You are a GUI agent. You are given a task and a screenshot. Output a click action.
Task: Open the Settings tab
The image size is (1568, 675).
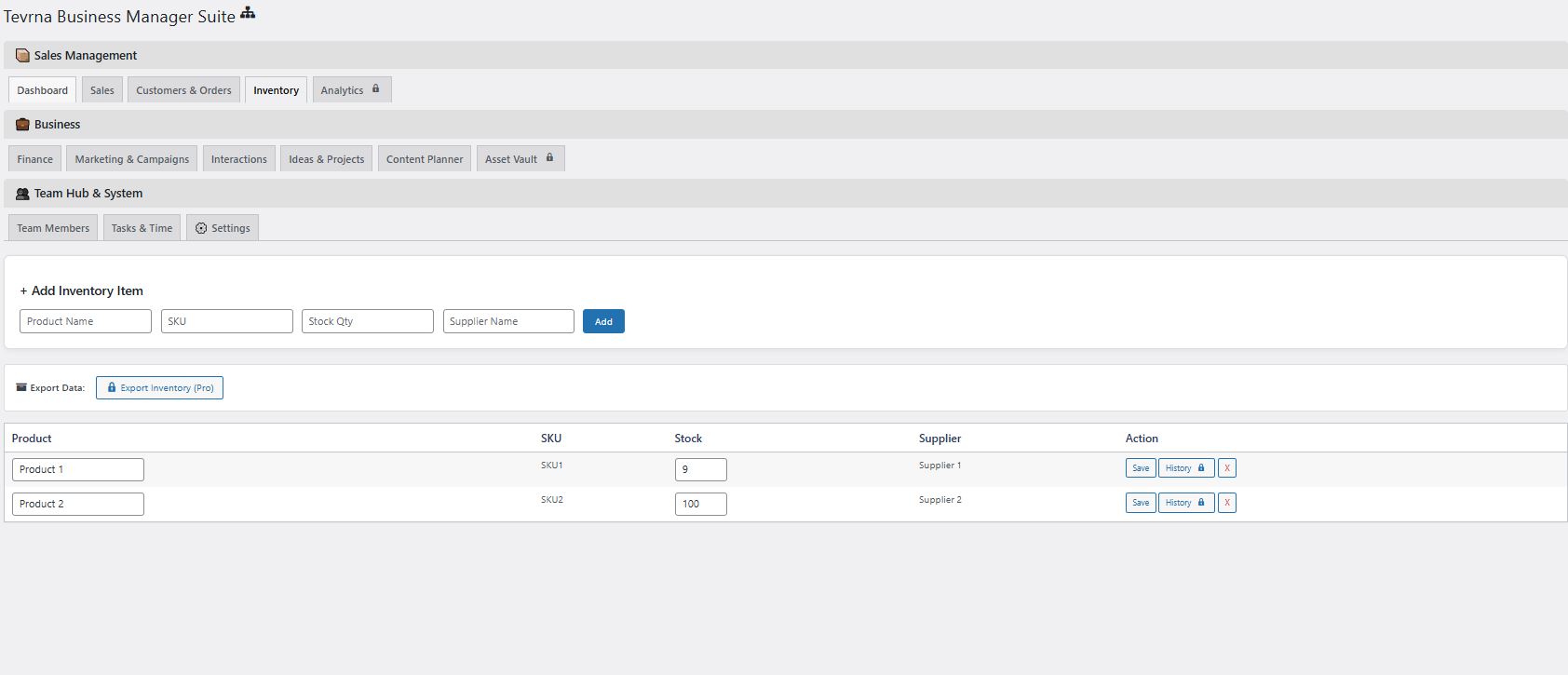(x=223, y=228)
